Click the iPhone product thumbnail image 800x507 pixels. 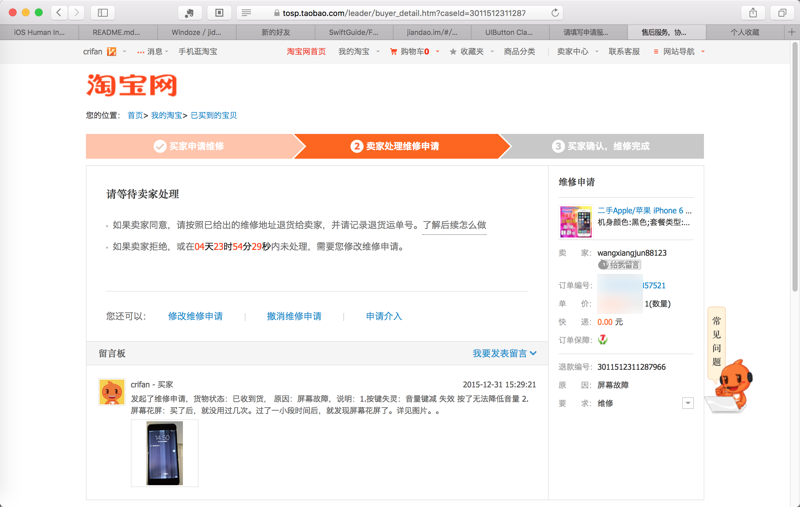pos(576,222)
